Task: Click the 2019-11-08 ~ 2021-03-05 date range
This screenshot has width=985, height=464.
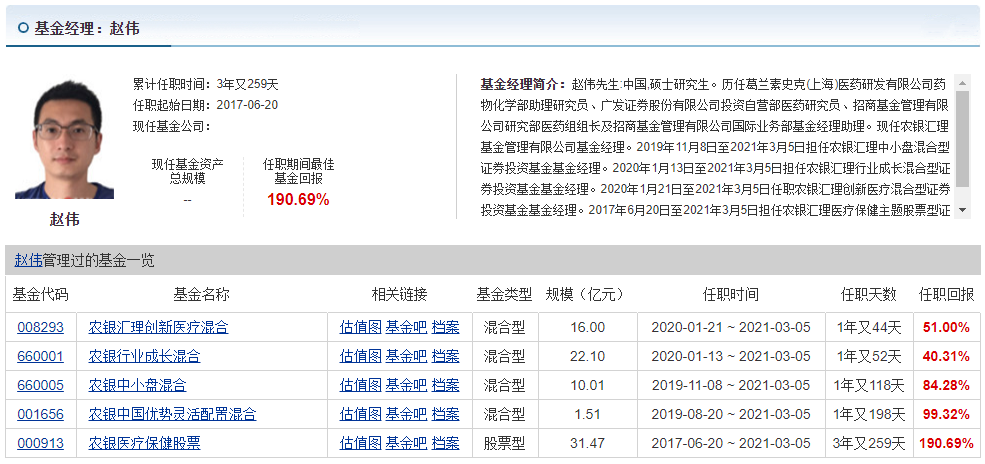Action: pyautogui.click(x=731, y=385)
